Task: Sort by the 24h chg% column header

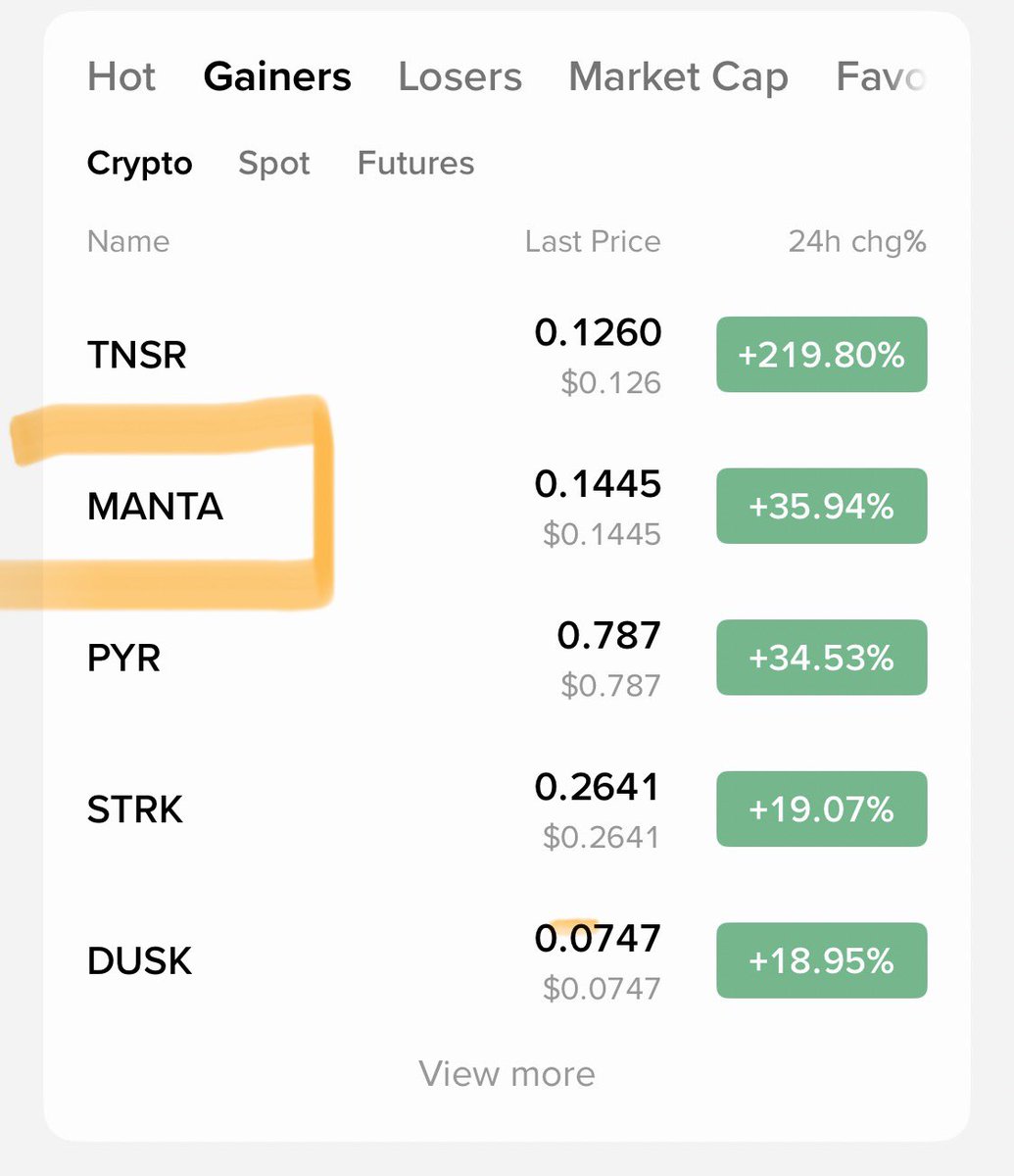Action: 857,241
